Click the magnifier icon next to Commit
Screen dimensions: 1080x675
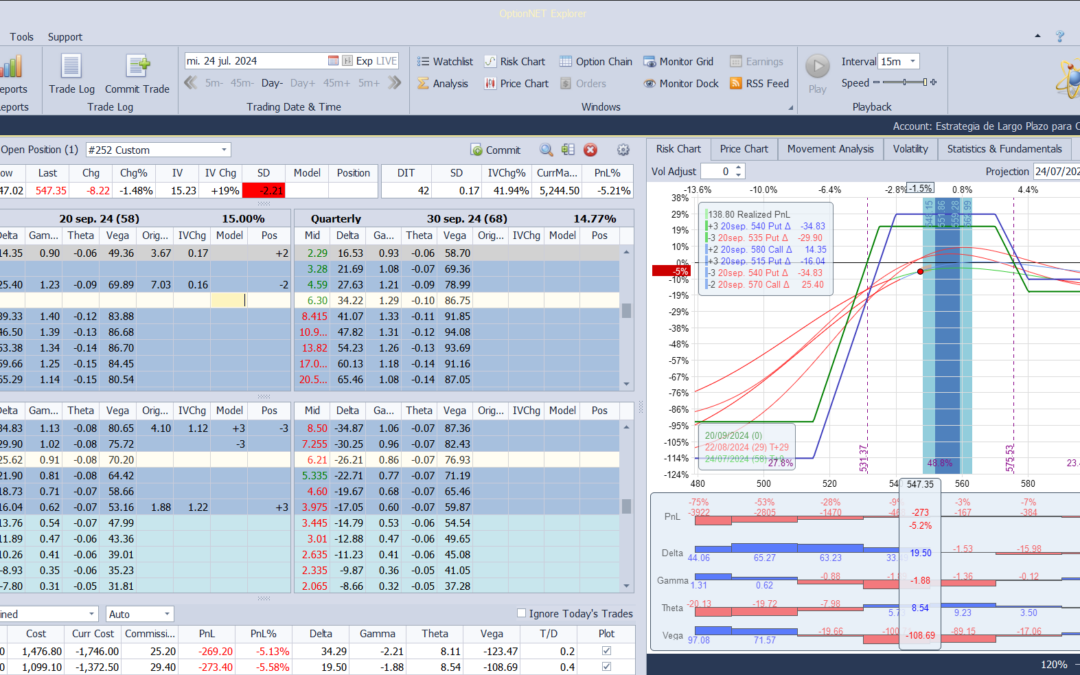546,149
